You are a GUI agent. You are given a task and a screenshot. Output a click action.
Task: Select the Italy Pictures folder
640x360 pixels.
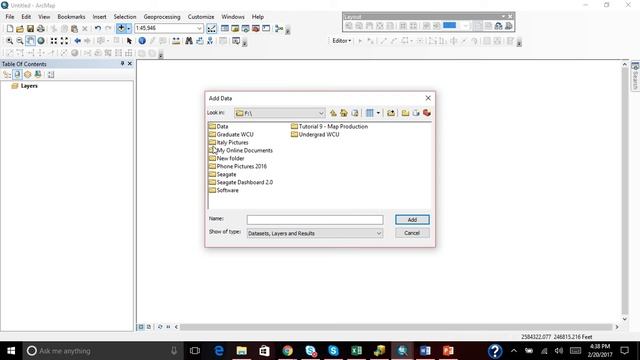pyautogui.click(x=229, y=142)
